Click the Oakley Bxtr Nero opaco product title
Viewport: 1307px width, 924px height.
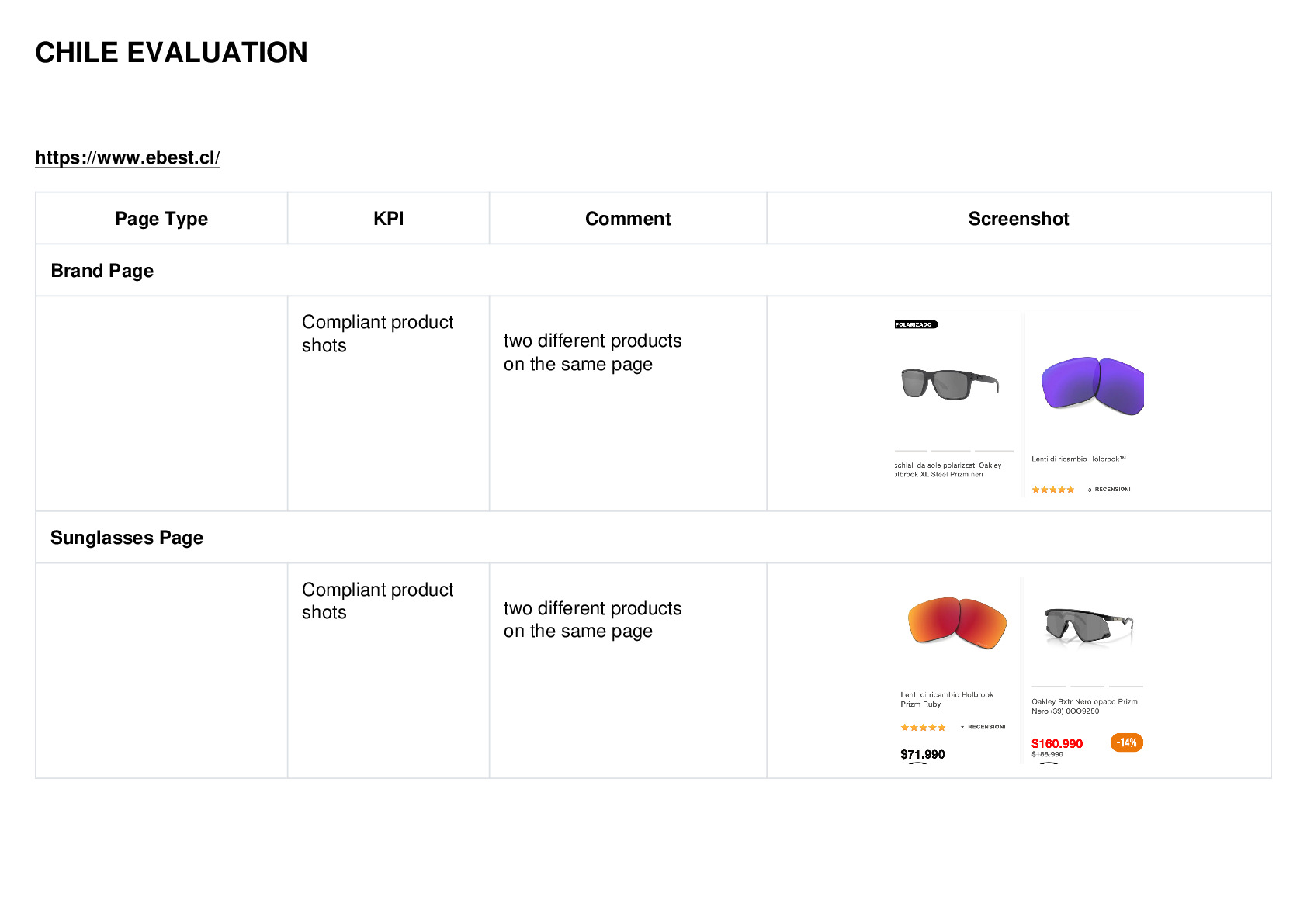click(1084, 706)
